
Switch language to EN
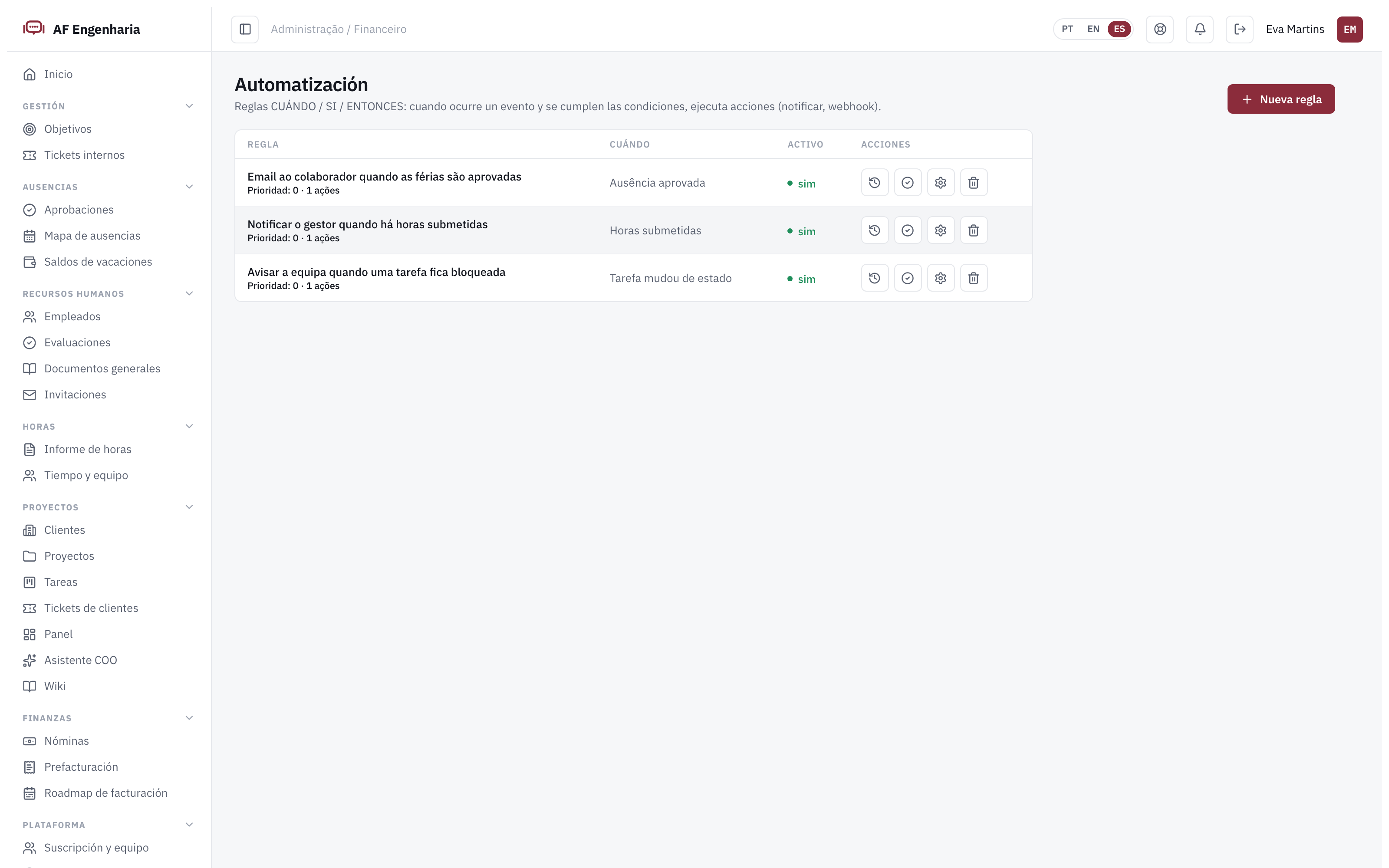[x=1093, y=29]
